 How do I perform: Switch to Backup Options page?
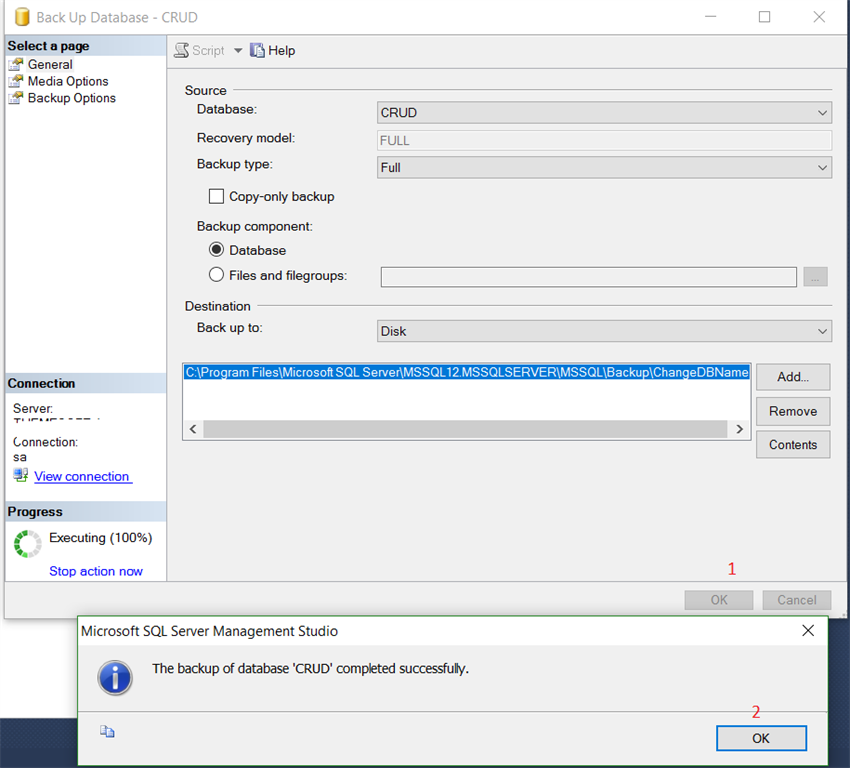tap(72, 98)
